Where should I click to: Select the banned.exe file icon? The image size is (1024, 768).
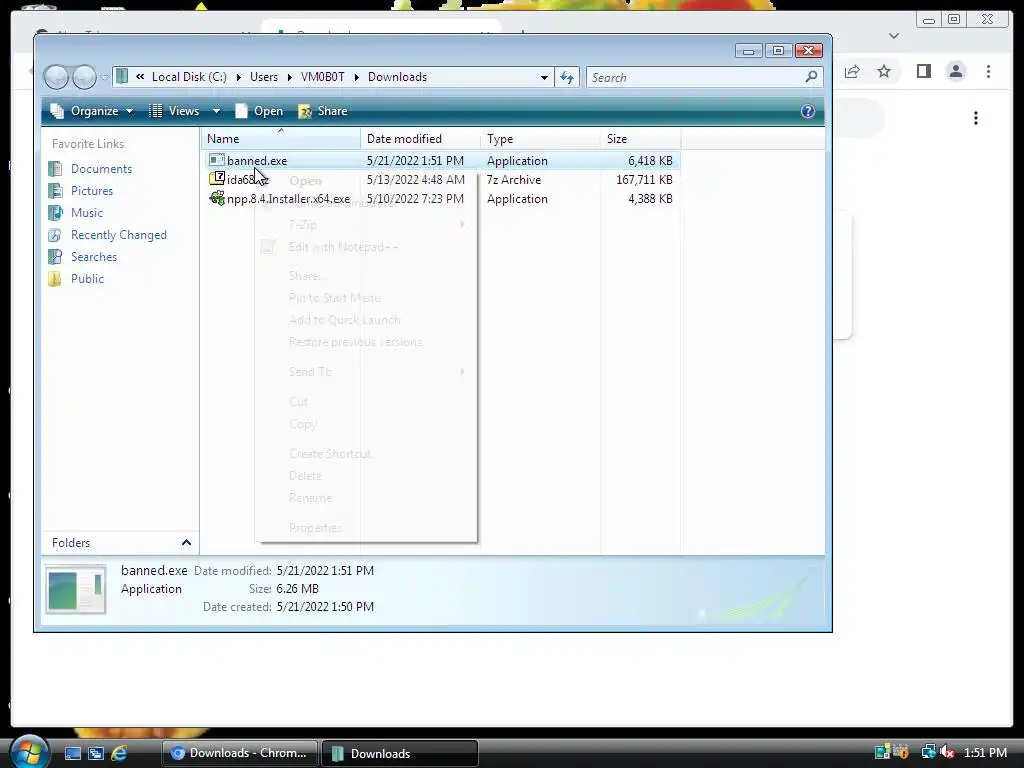click(x=217, y=160)
